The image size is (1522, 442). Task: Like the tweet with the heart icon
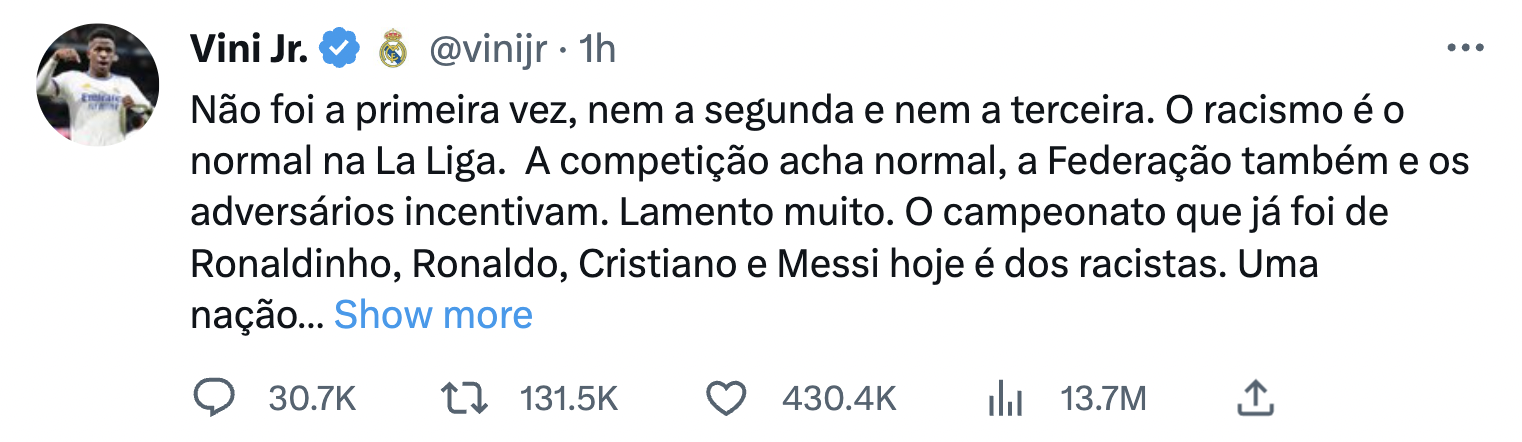[x=727, y=399]
